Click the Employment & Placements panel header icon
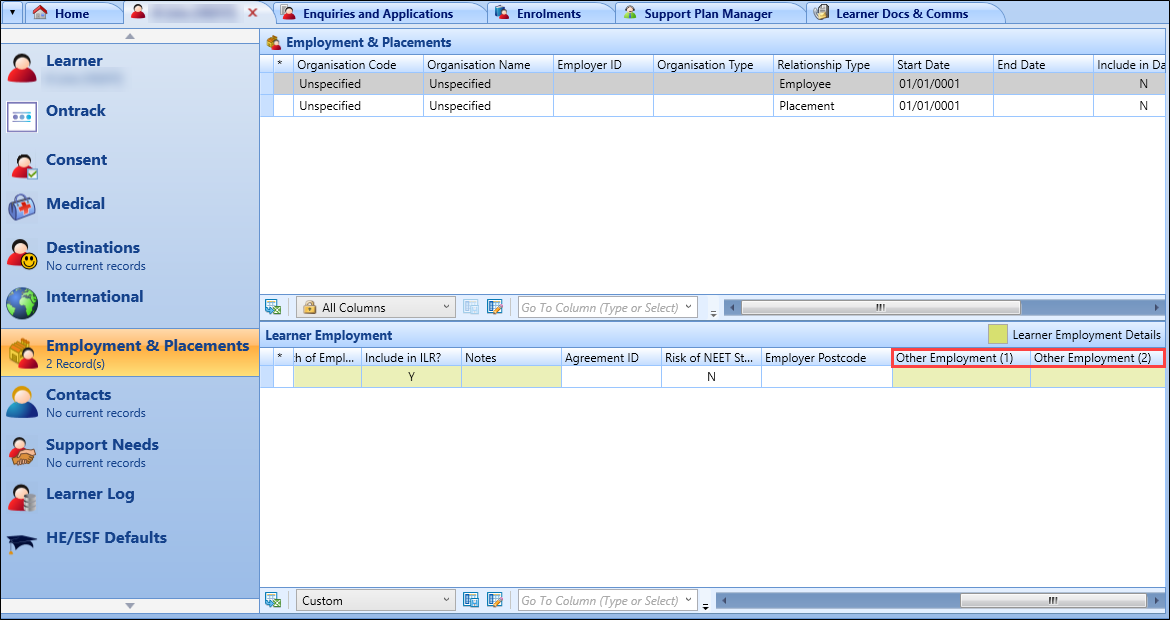The image size is (1170, 620). coord(273,43)
